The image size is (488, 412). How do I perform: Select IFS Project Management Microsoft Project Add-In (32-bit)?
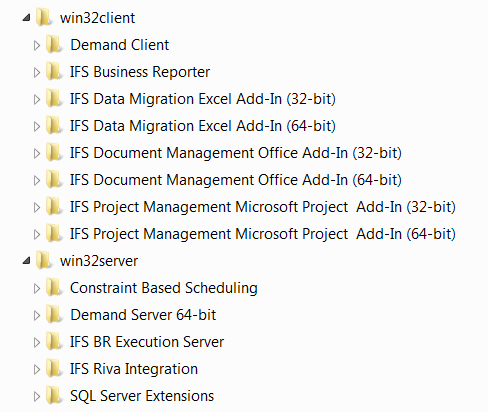(263, 207)
